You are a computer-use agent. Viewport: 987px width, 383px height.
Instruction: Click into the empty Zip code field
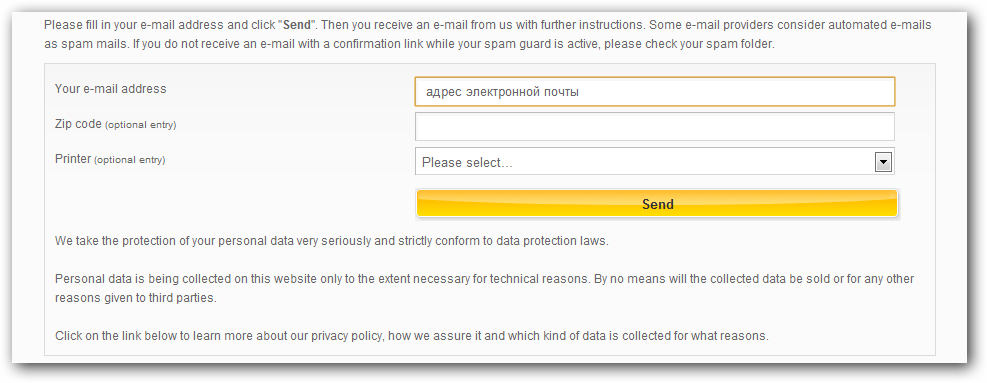tap(655, 127)
